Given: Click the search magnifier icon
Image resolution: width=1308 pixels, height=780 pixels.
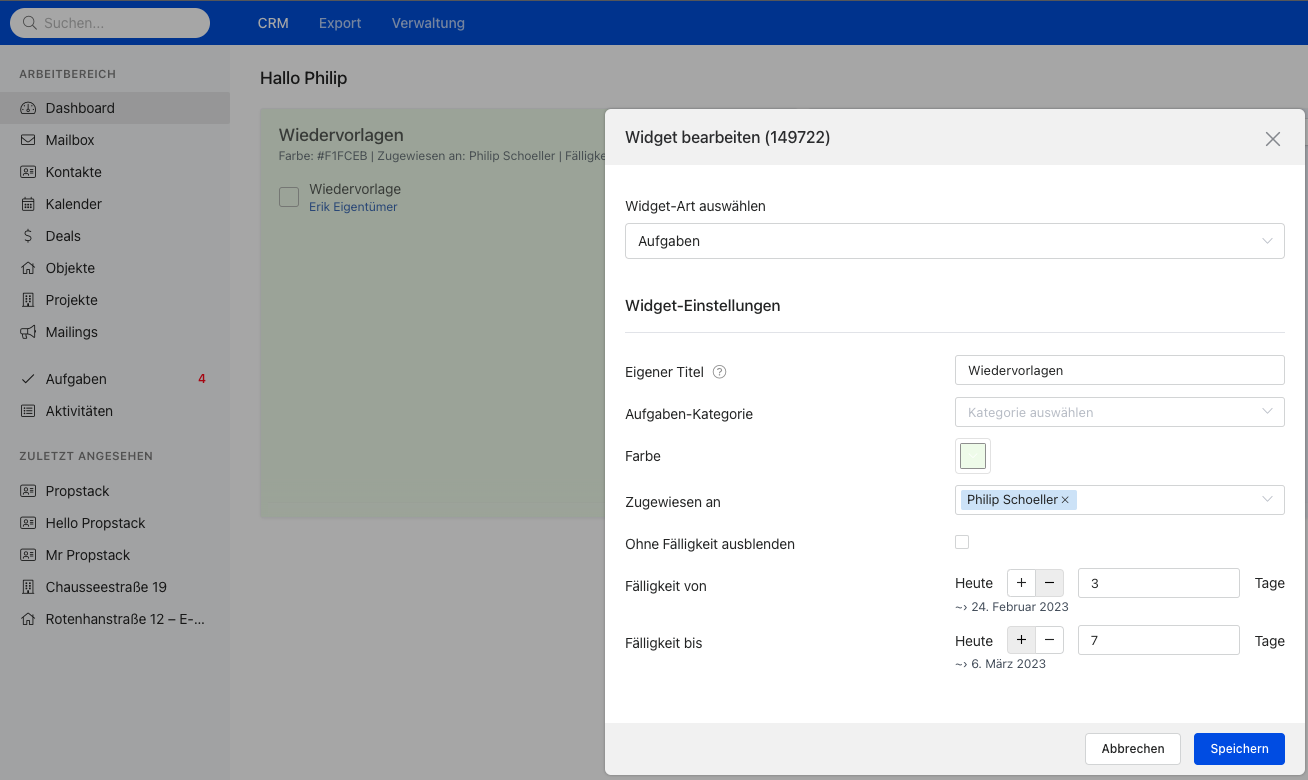Looking at the screenshot, I should (x=30, y=23).
